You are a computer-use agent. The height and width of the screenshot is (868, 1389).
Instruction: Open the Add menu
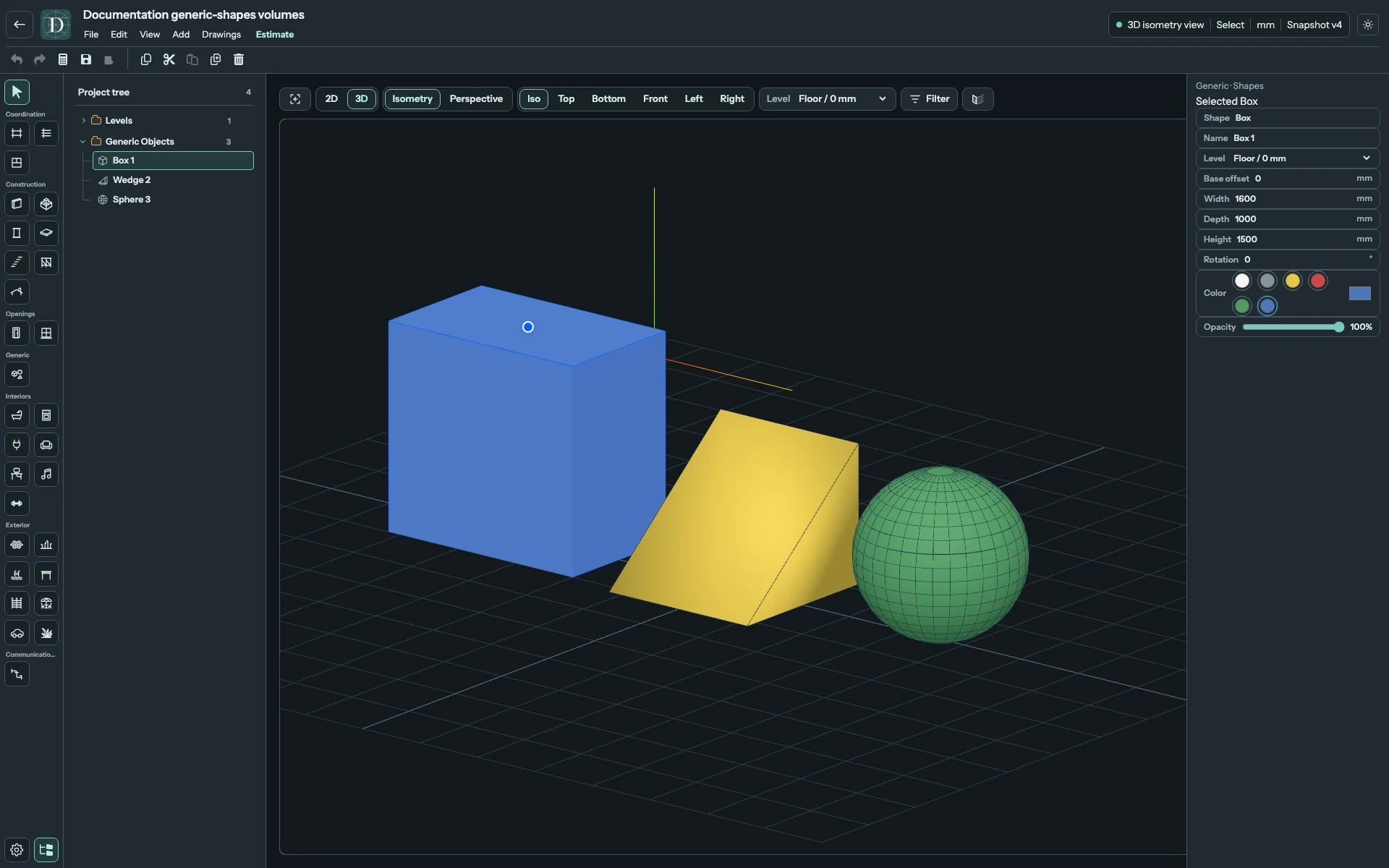181,35
